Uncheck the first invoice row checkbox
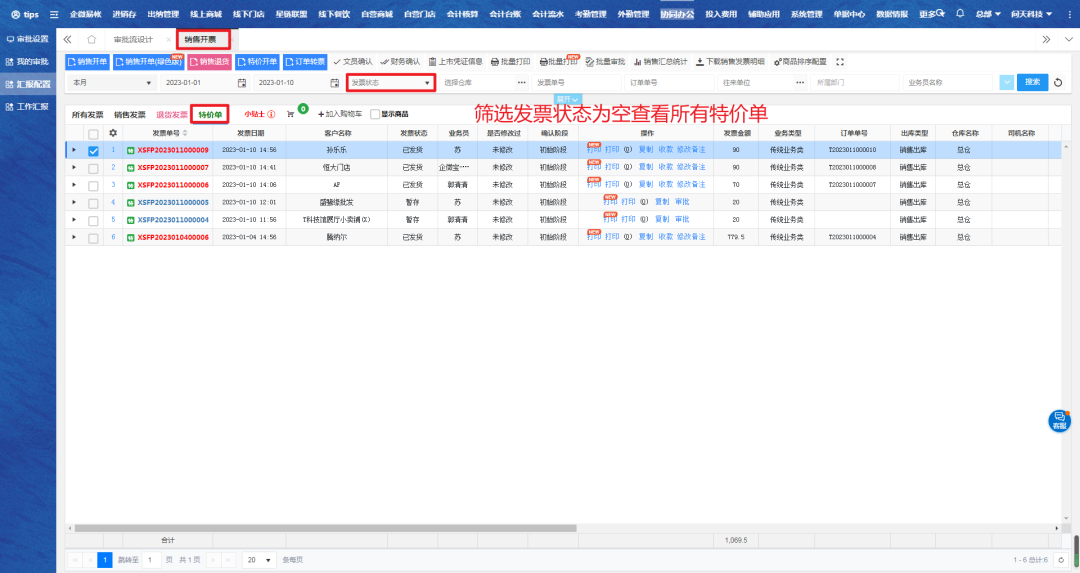The height and width of the screenshot is (573, 1080). pos(93,151)
